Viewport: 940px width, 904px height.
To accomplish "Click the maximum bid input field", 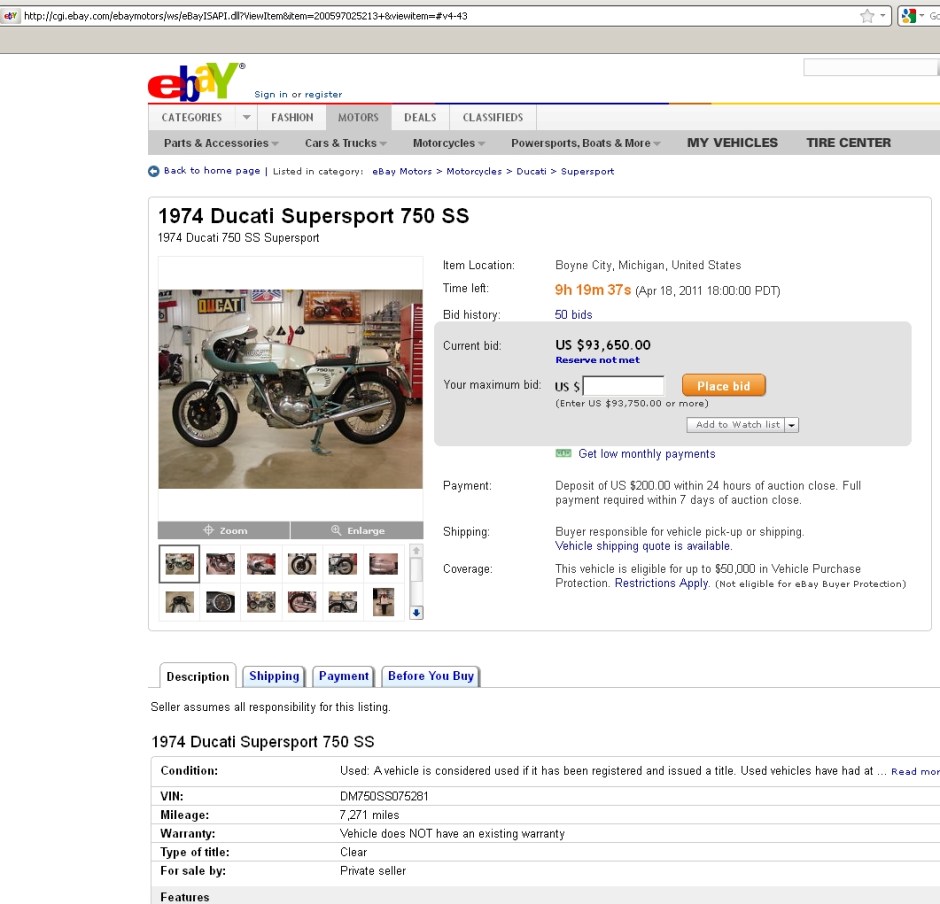I will (623, 386).
